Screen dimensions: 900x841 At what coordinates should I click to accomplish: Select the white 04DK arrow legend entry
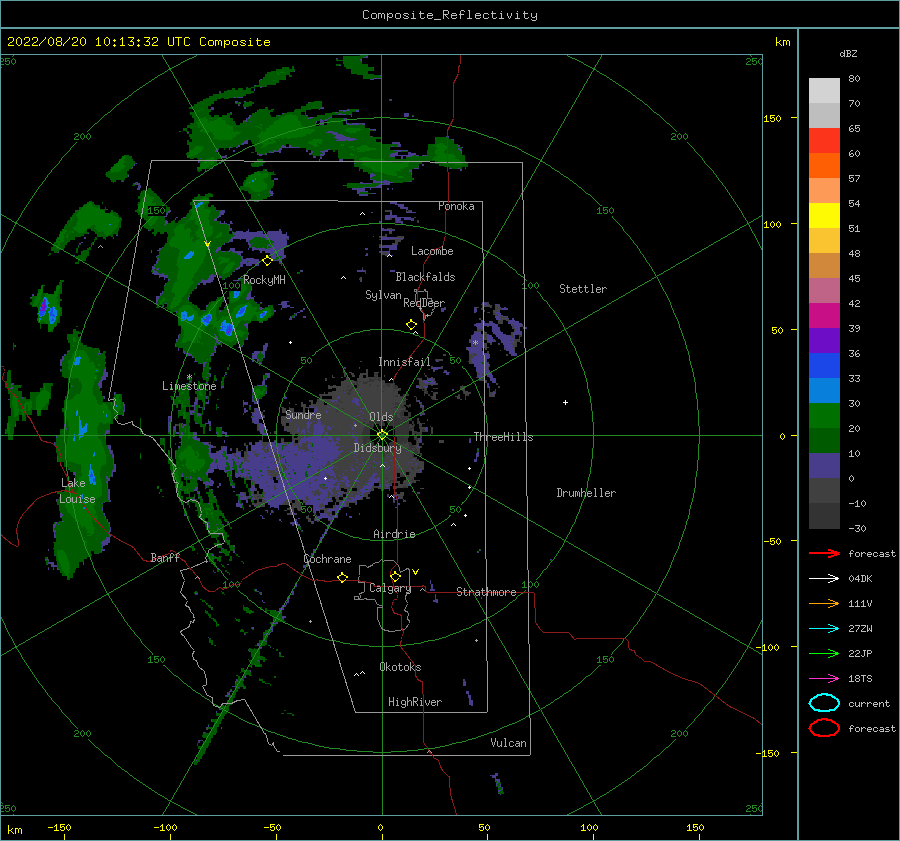click(x=824, y=579)
